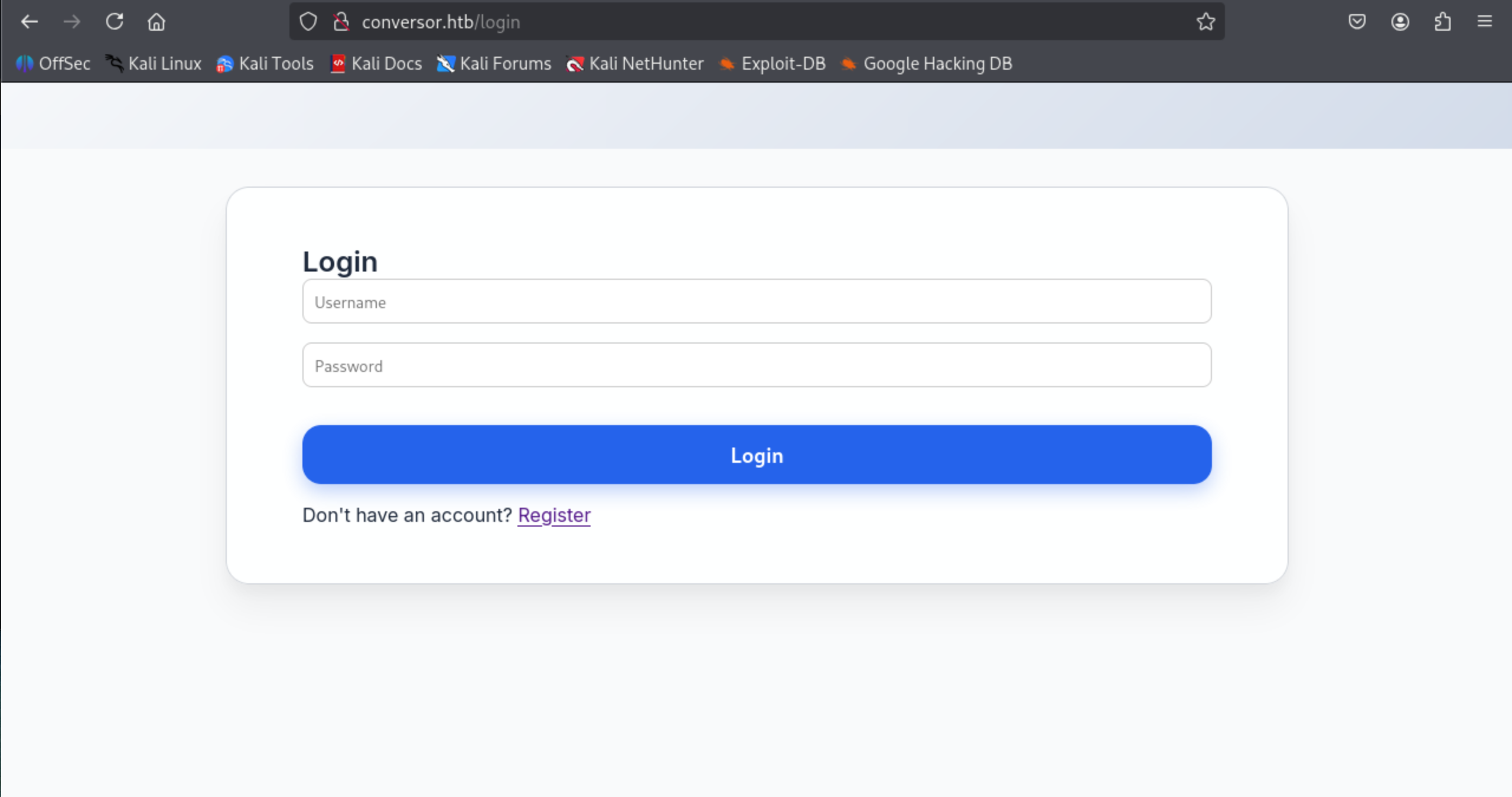Click the insecure connection padlock icon

[341, 21]
